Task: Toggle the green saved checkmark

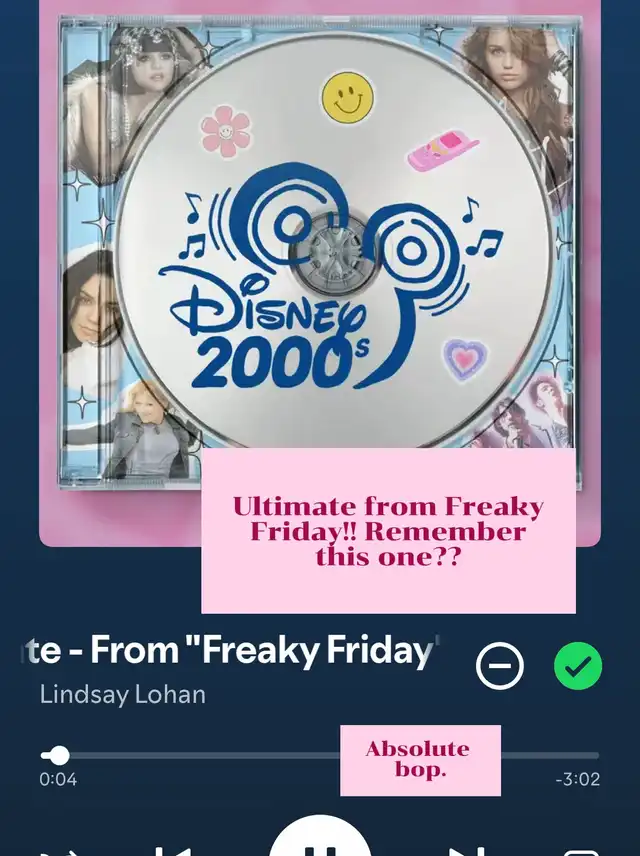Action: [x=578, y=665]
